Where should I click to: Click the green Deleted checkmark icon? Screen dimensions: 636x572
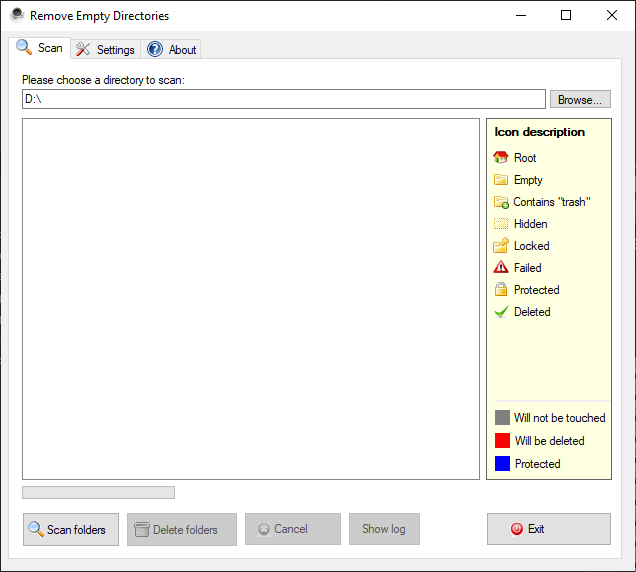pyautogui.click(x=501, y=312)
